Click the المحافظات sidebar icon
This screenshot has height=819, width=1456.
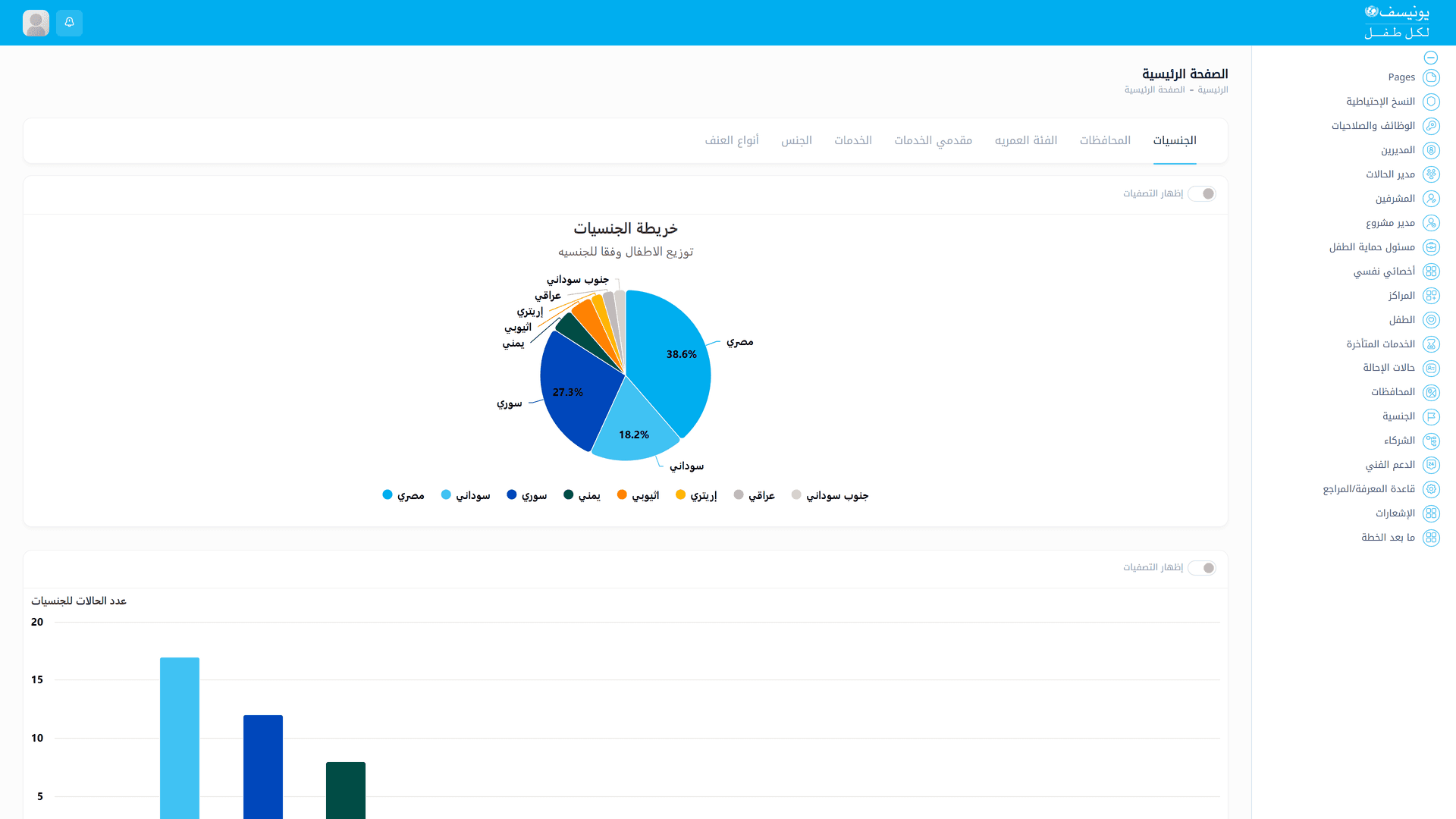tap(1431, 392)
